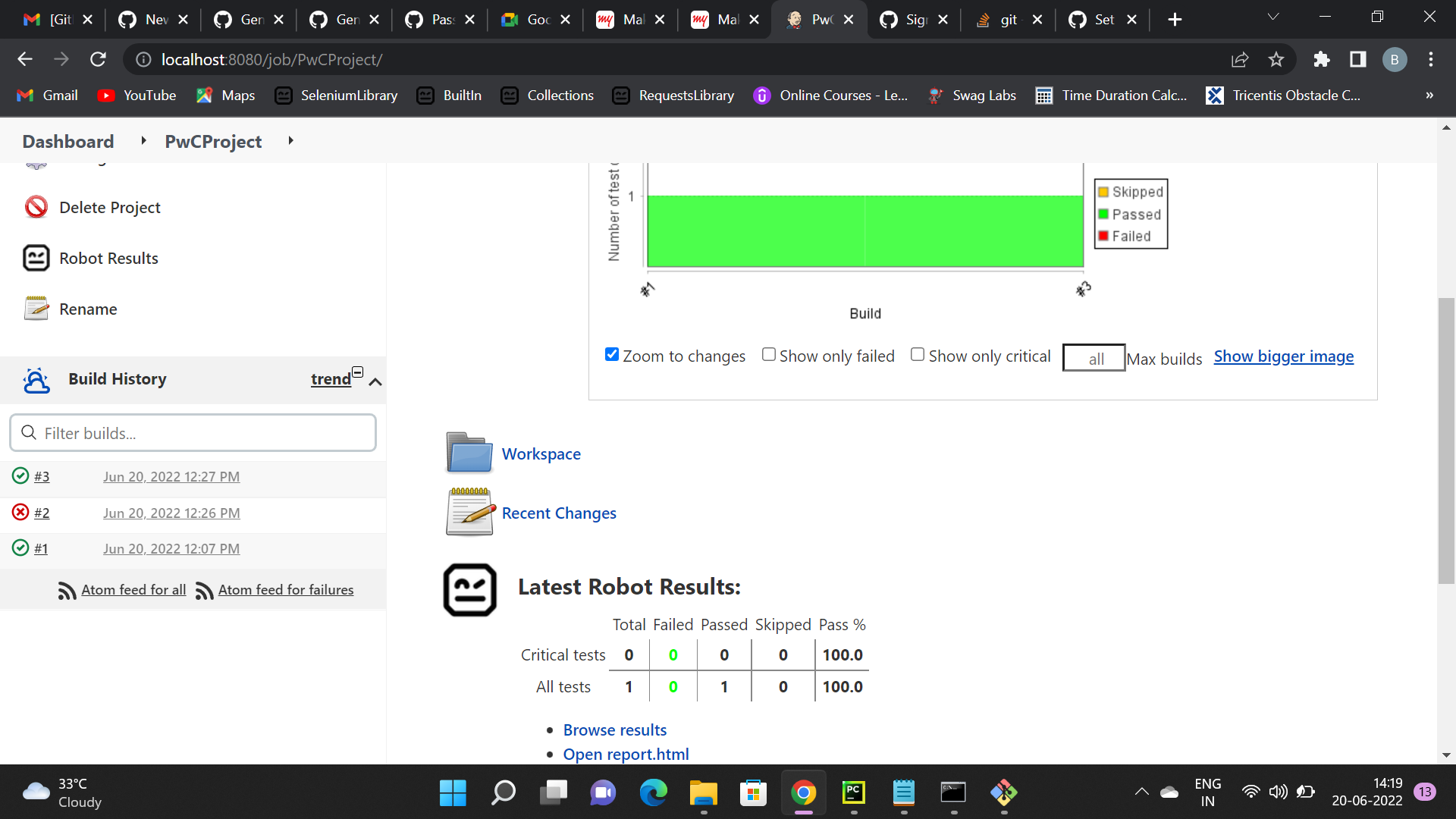Click the Build History weather icon
Viewport: 1456px width, 819px height.
click(36, 380)
